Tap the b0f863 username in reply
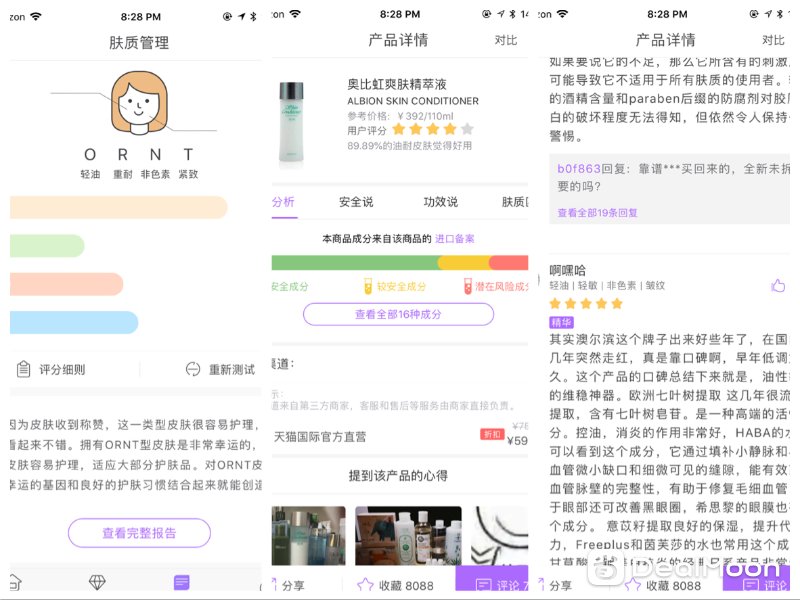This screenshot has width=800, height=600. (579, 169)
